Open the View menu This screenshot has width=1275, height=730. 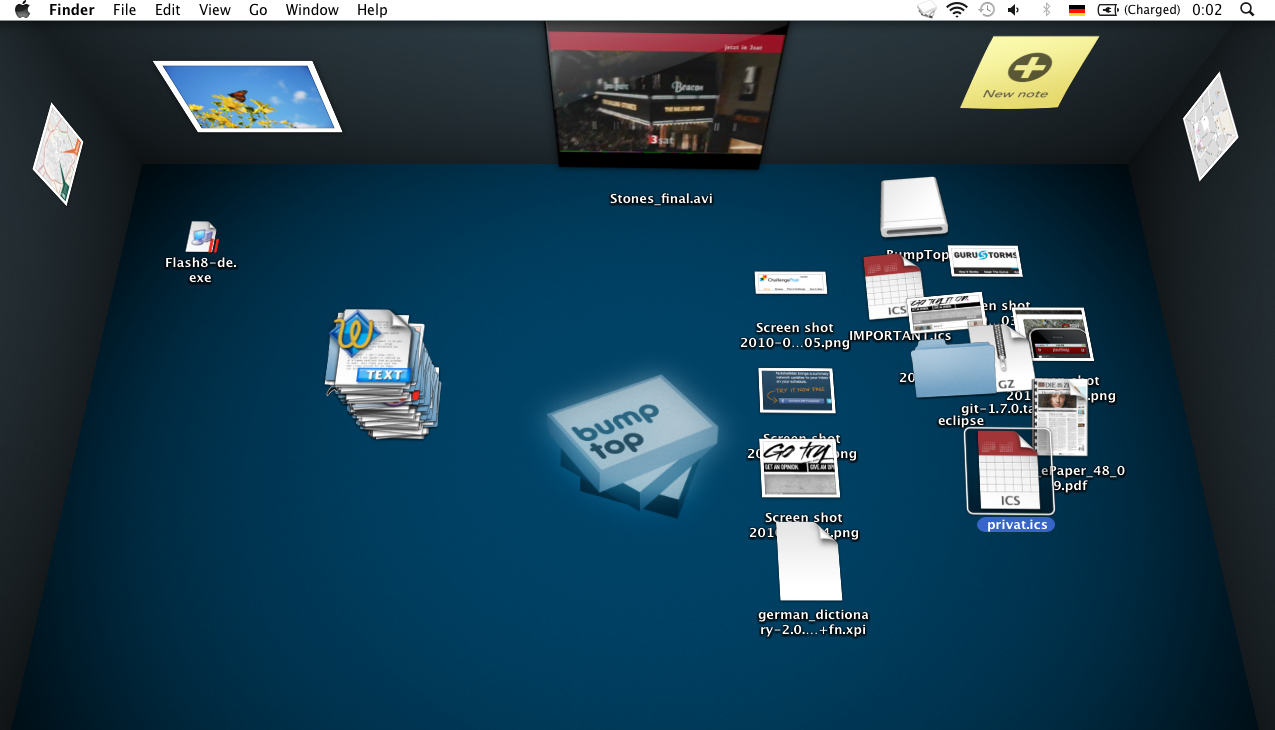pos(215,10)
